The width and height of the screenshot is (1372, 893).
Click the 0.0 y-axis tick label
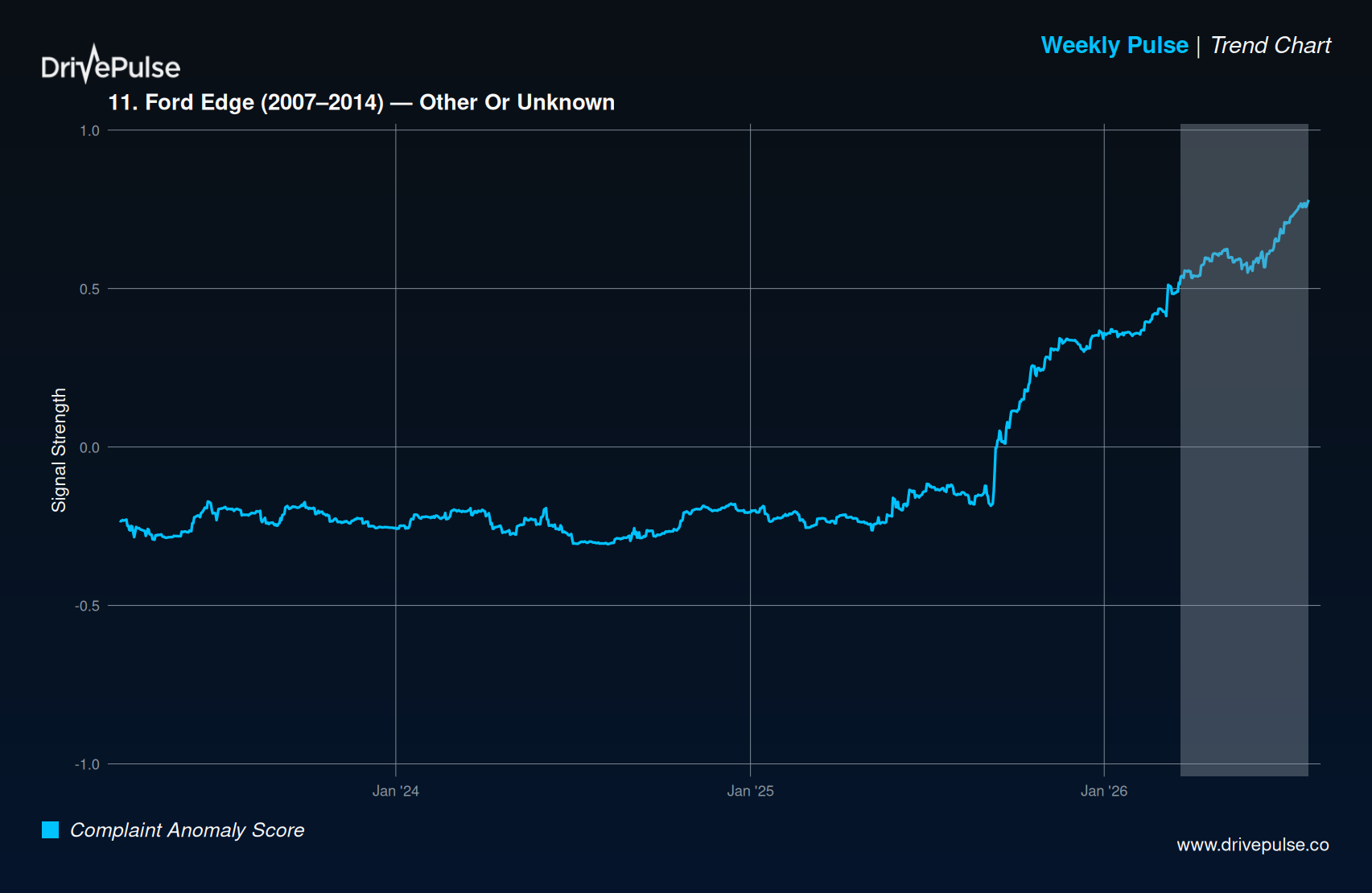[89, 447]
